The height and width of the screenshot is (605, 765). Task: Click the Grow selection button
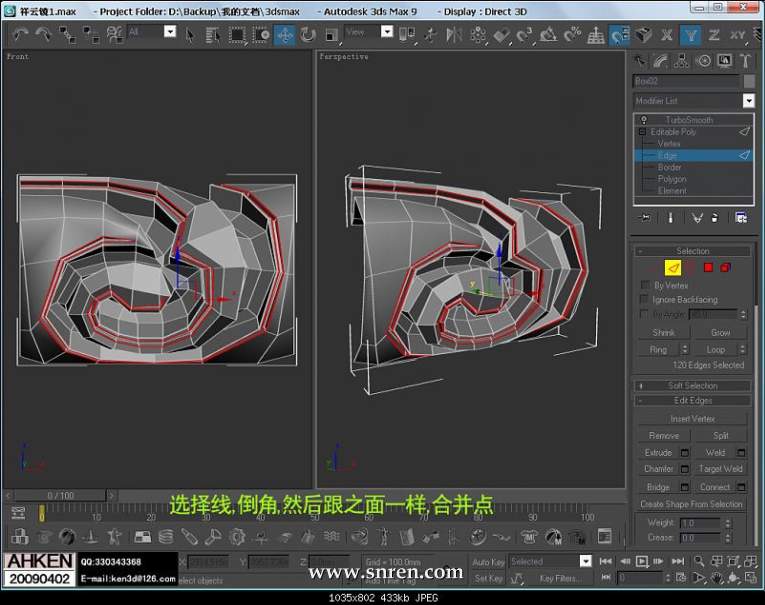[x=720, y=333]
